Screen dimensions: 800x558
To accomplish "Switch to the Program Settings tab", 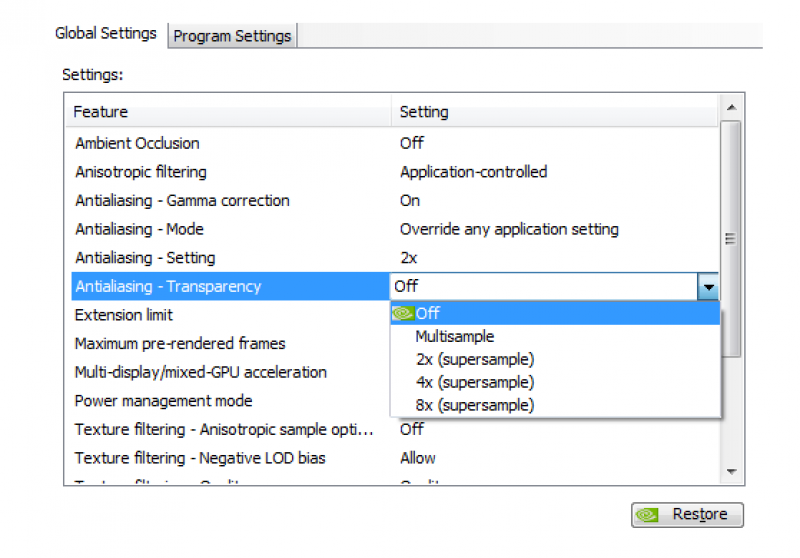I will click(x=232, y=36).
